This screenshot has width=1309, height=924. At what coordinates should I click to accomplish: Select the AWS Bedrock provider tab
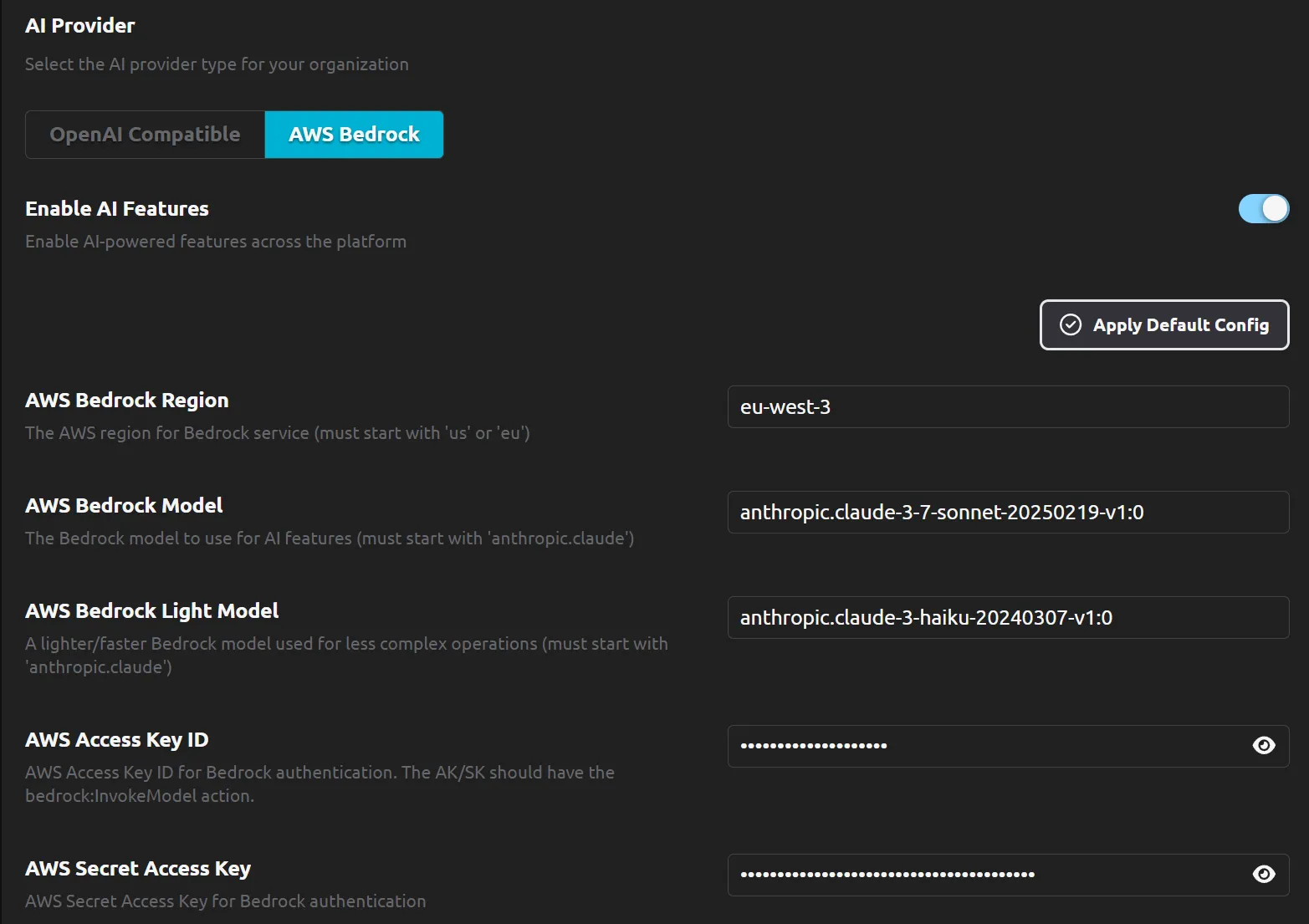coord(353,134)
